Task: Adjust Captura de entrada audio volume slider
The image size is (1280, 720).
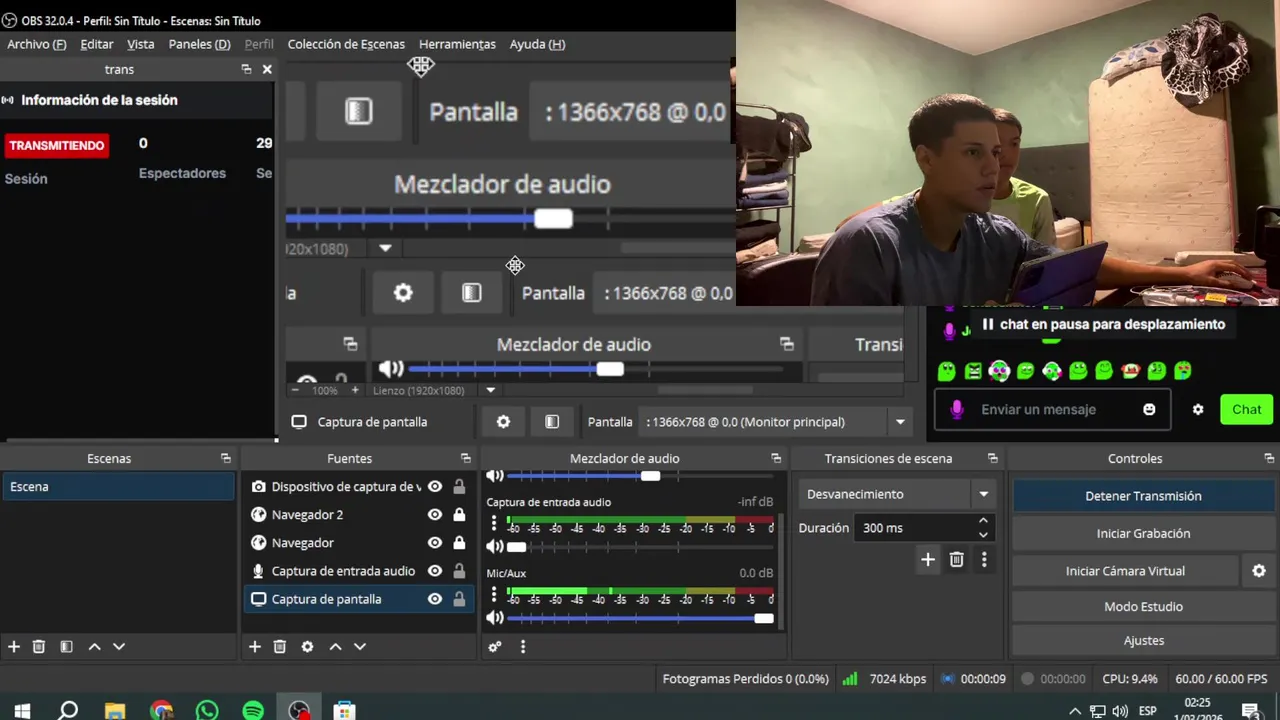Action: coord(641,547)
